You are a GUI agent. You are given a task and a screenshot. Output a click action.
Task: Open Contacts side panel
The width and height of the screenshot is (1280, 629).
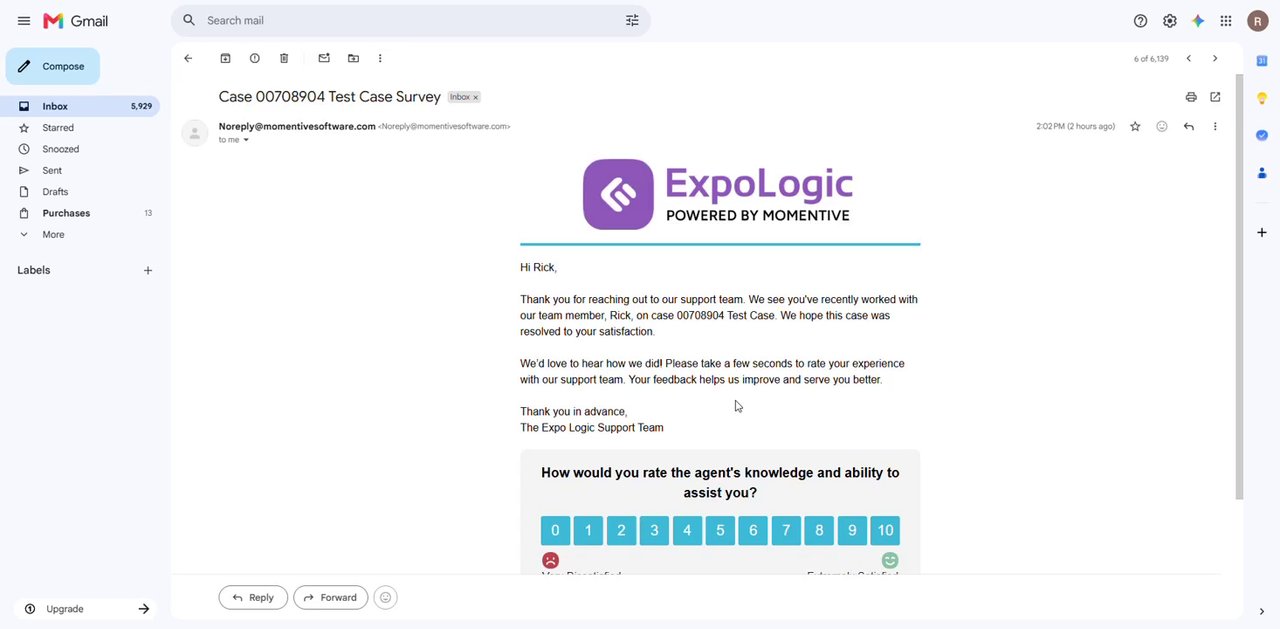1262,172
